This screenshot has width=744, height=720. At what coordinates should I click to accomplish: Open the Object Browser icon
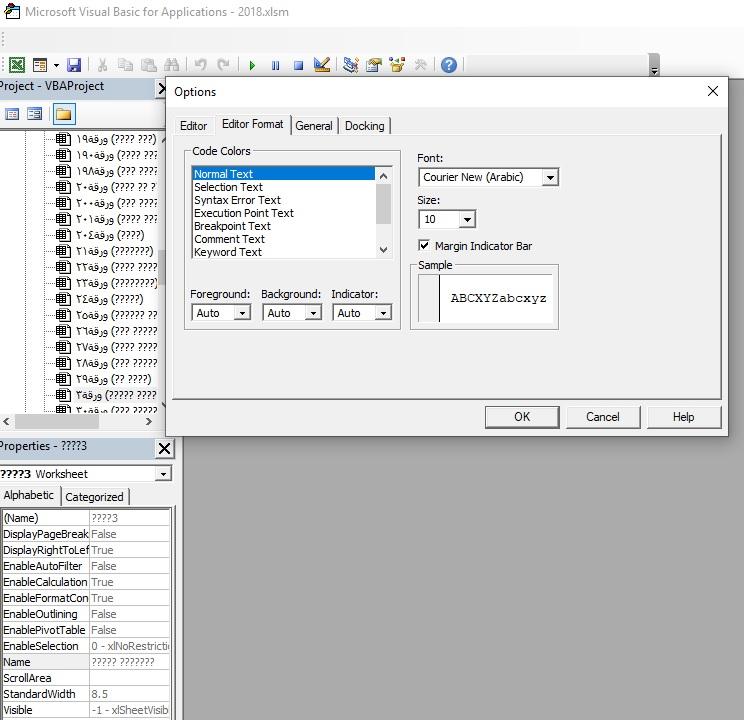coord(397,65)
